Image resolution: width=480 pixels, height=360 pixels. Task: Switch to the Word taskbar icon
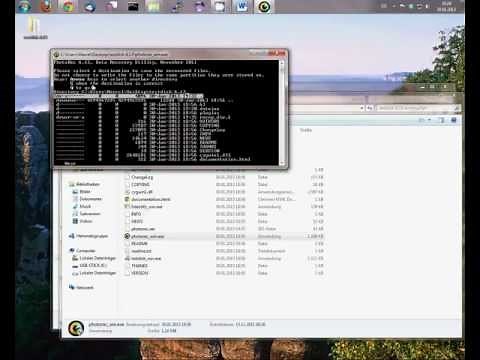pyautogui.click(x=242, y=7)
